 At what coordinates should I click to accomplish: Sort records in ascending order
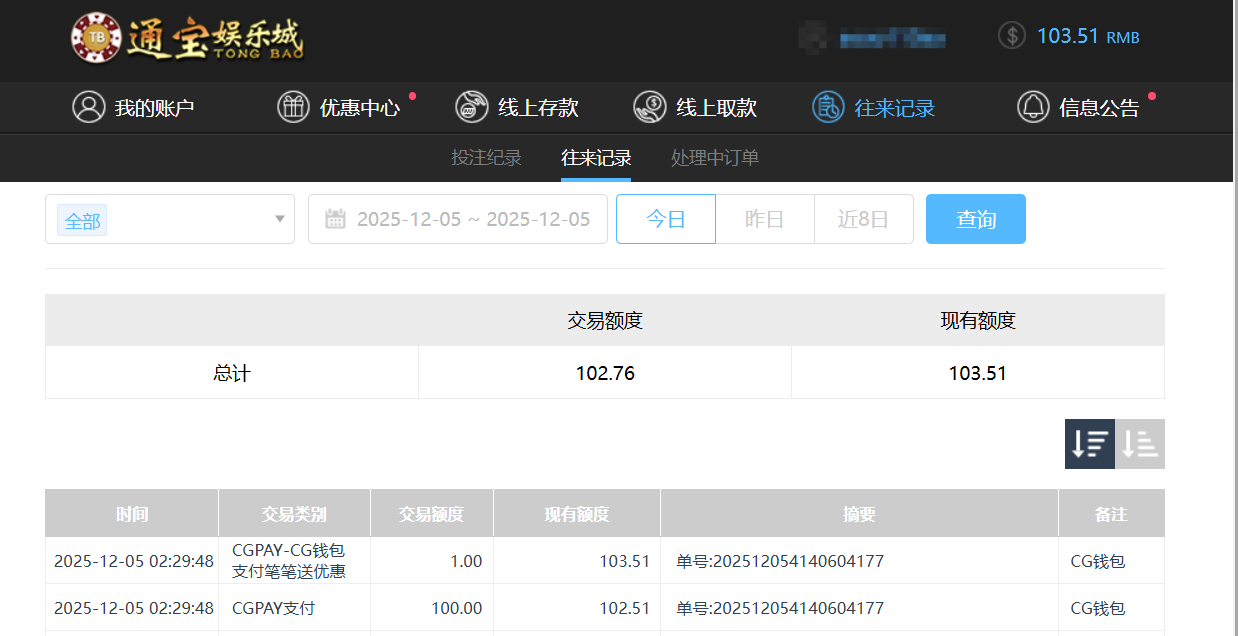[x=1140, y=443]
